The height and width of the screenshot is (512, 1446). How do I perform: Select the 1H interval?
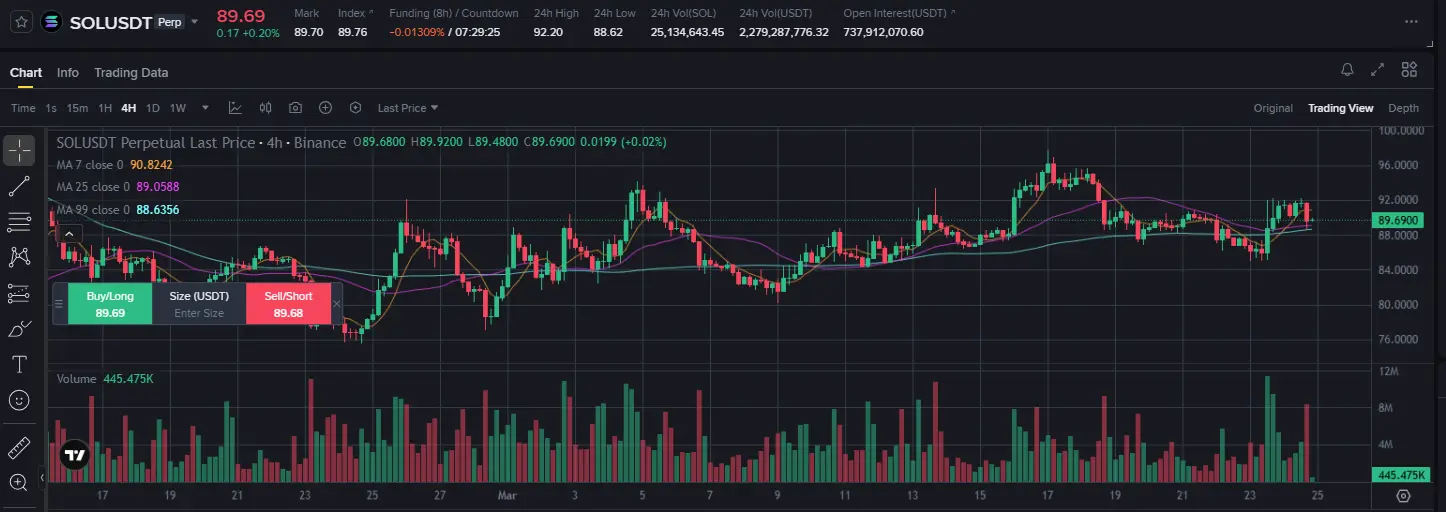[105, 108]
